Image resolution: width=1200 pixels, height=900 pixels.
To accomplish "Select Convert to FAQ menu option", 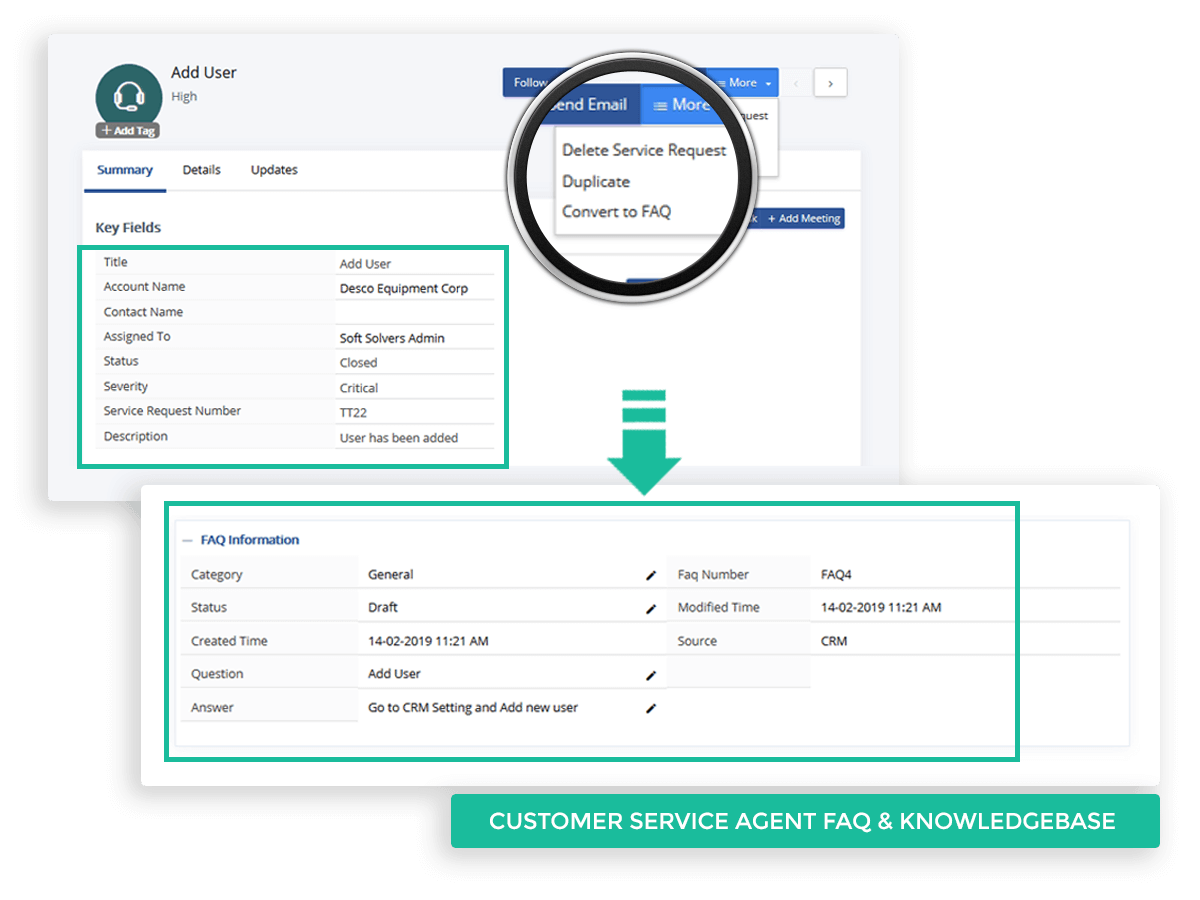I will click(x=616, y=212).
